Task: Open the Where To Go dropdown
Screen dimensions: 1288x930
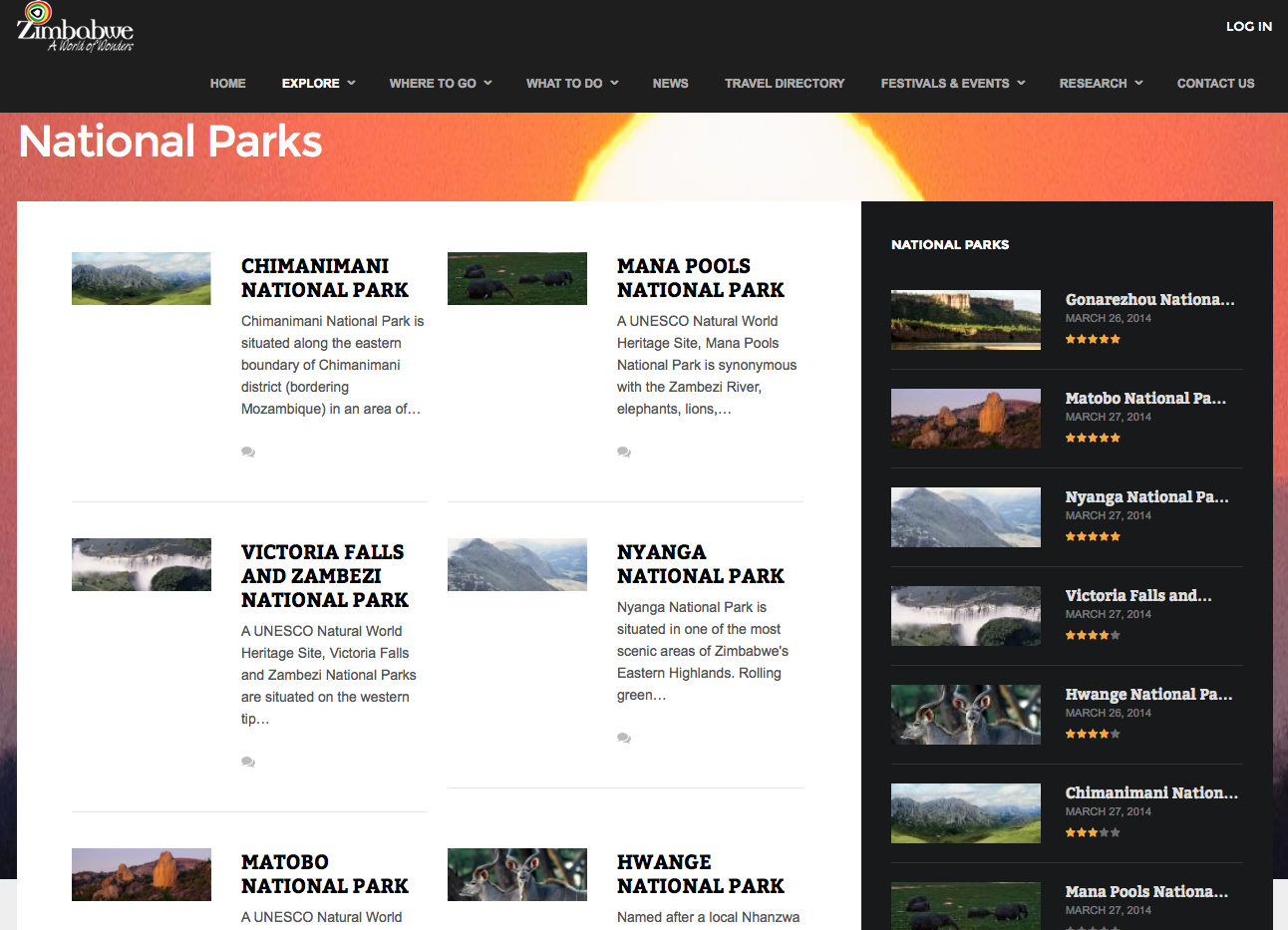Action: pyautogui.click(x=440, y=84)
